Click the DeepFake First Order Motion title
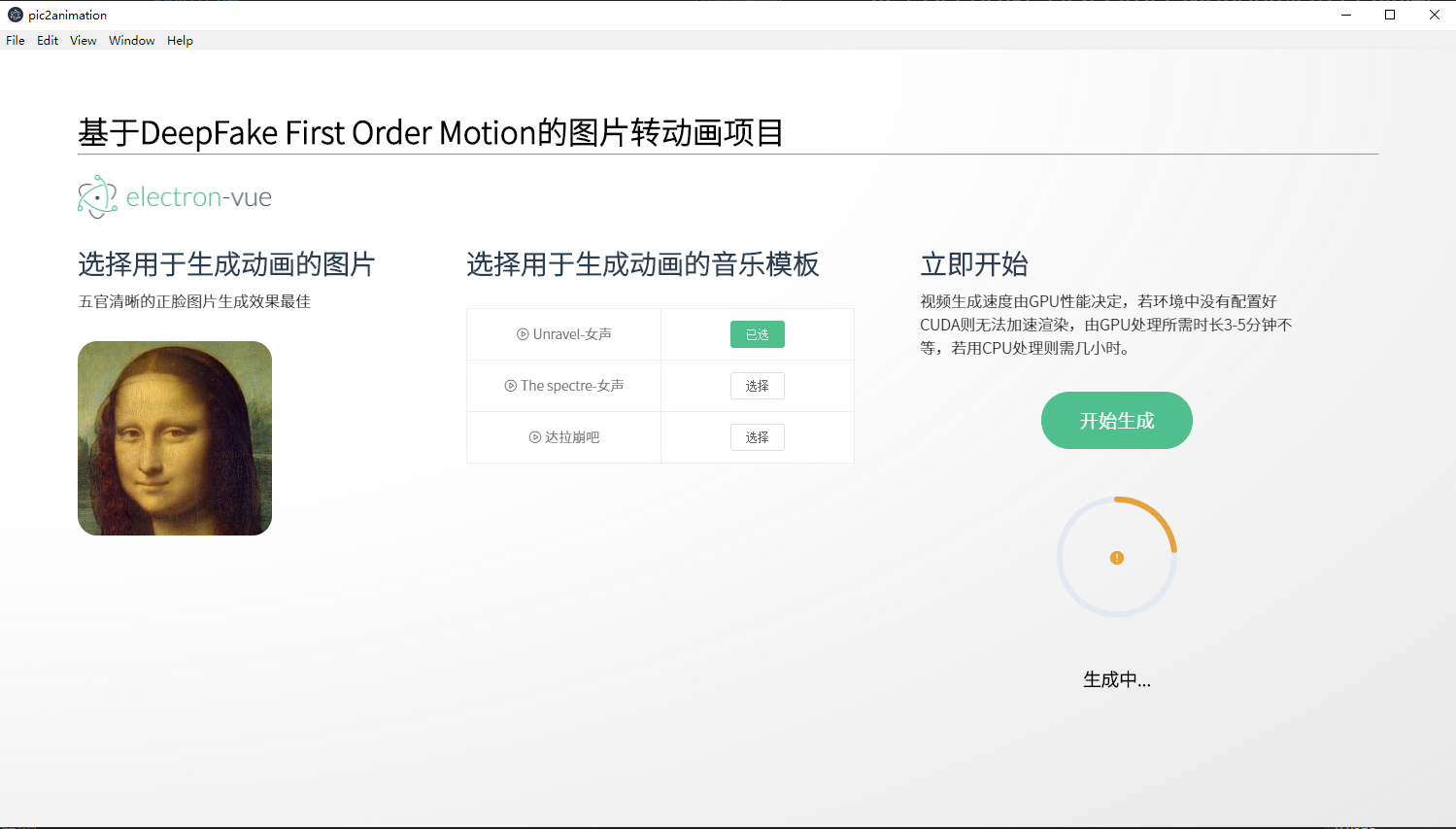This screenshot has height=829, width=1456. tap(431, 132)
